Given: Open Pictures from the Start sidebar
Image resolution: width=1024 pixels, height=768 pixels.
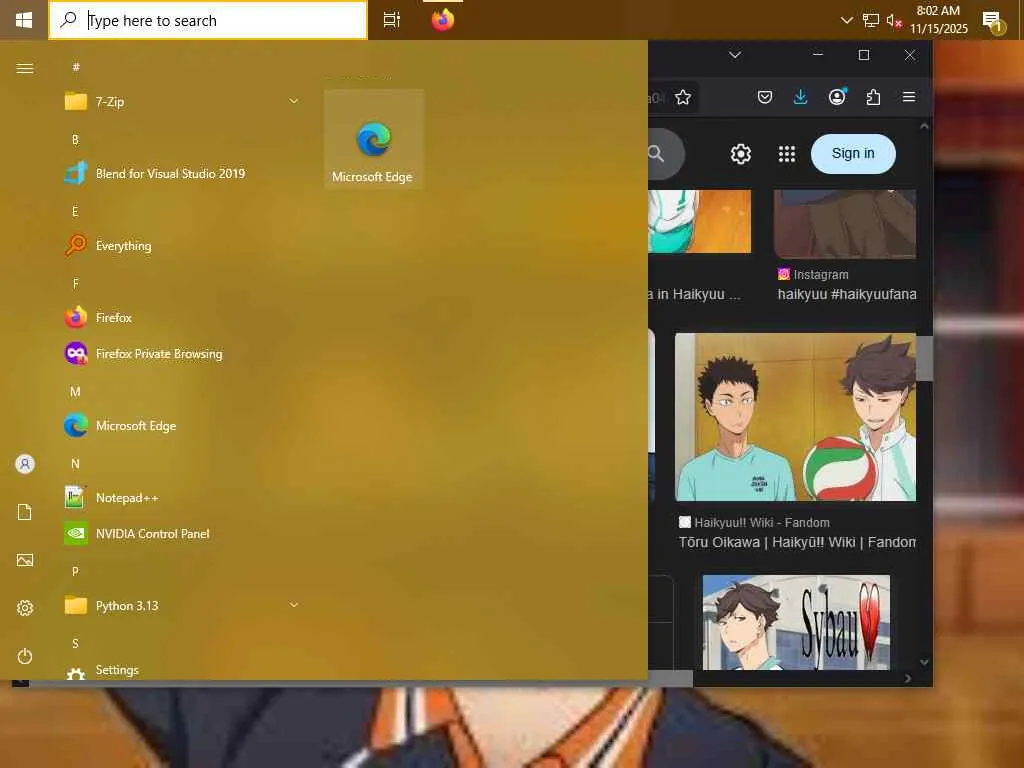Looking at the screenshot, I should [25, 560].
